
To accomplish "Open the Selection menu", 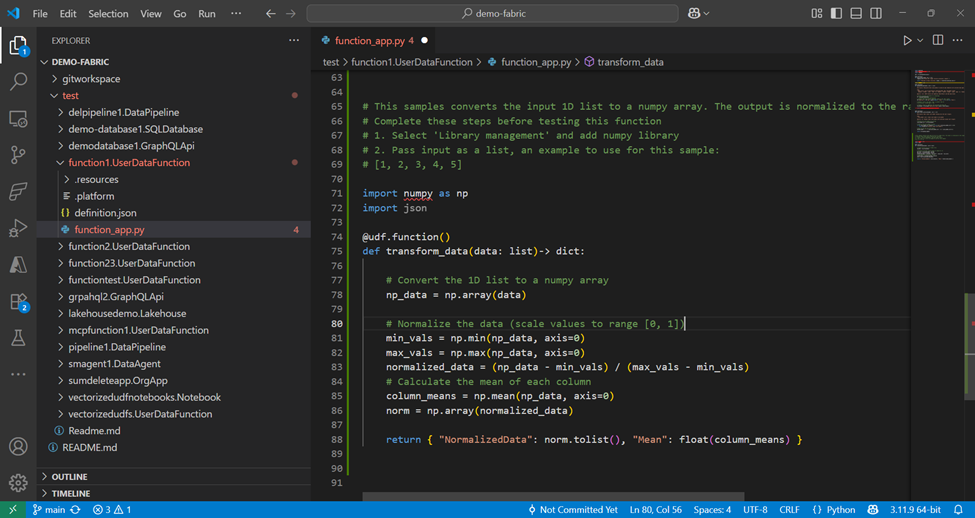I will (x=108, y=14).
